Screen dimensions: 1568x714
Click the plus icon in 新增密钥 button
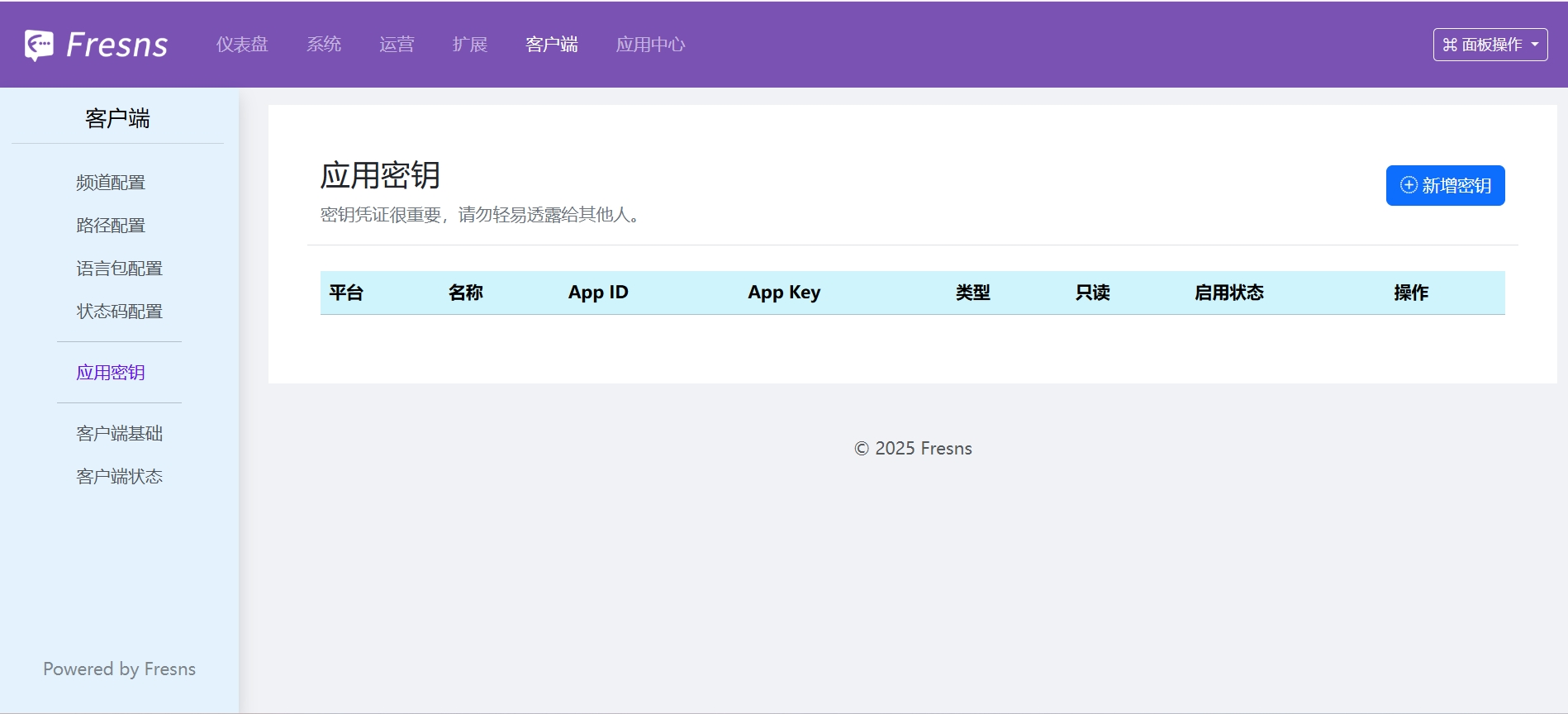click(1409, 185)
